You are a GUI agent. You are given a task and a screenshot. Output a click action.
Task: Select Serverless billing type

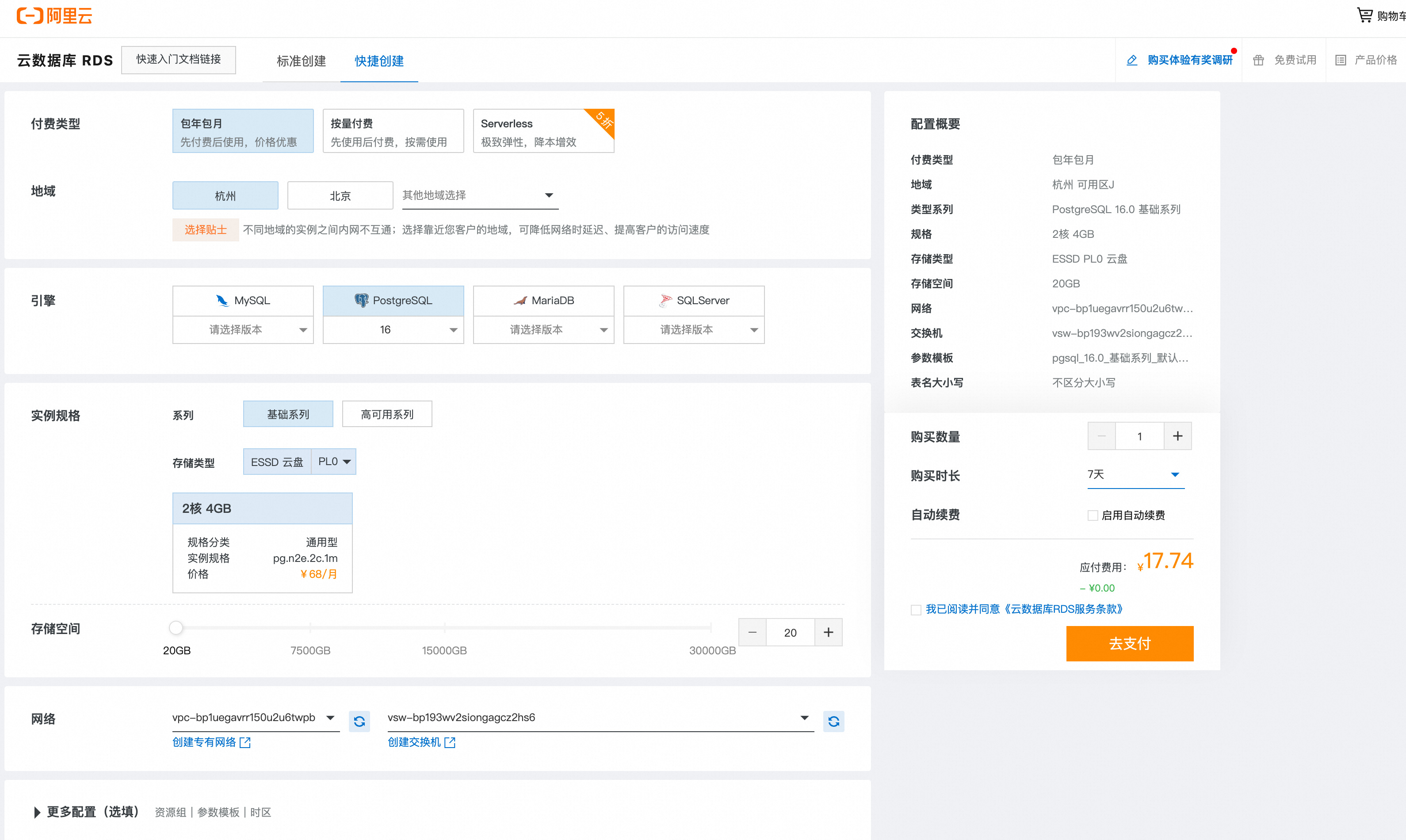pyautogui.click(x=543, y=131)
